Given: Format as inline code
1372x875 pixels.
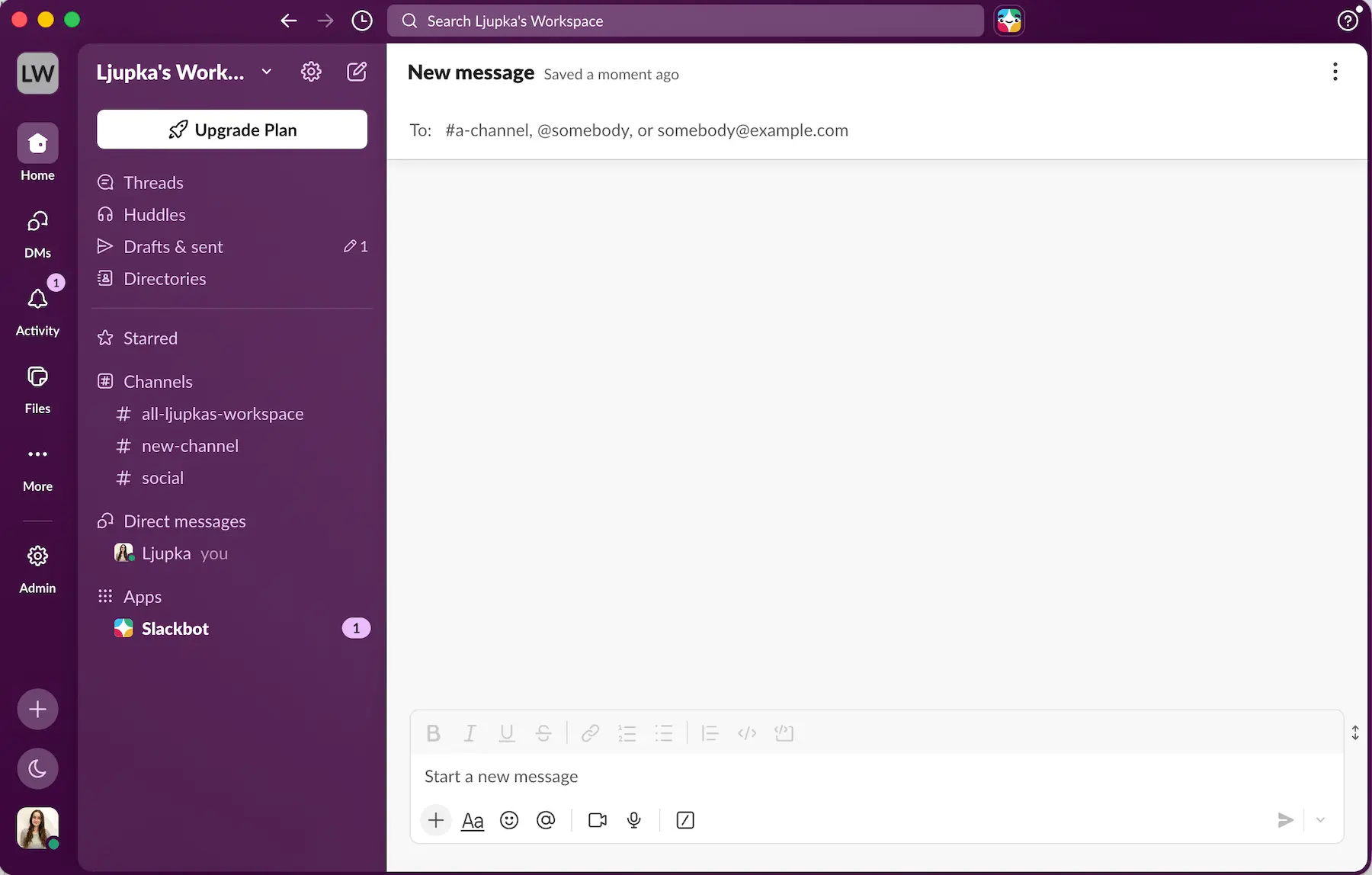Looking at the screenshot, I should click(x=747, y=733).
